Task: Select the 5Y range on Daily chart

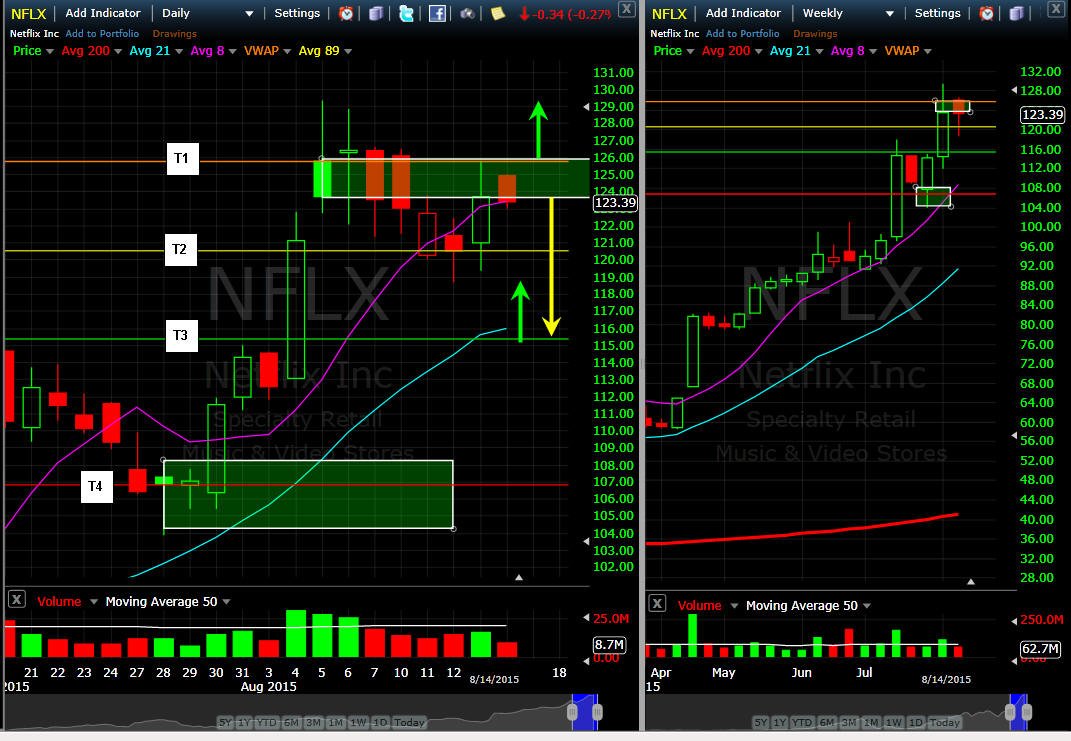Action: tap(225, 723)
